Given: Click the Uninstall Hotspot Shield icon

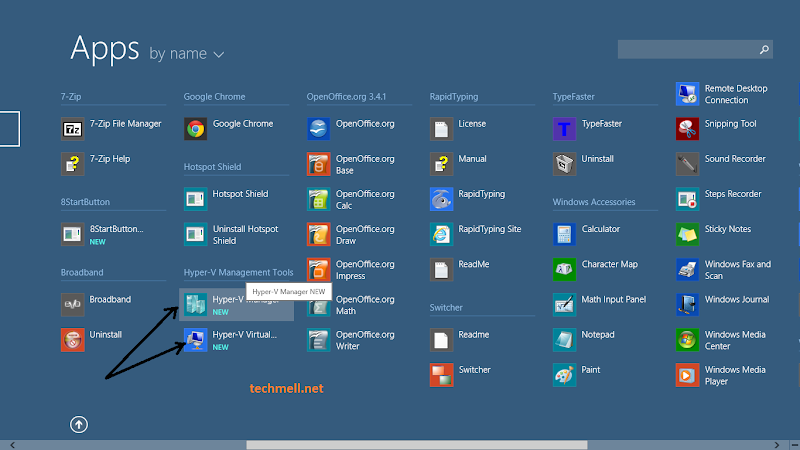Looking at the screenshot, I should [195, 235].
